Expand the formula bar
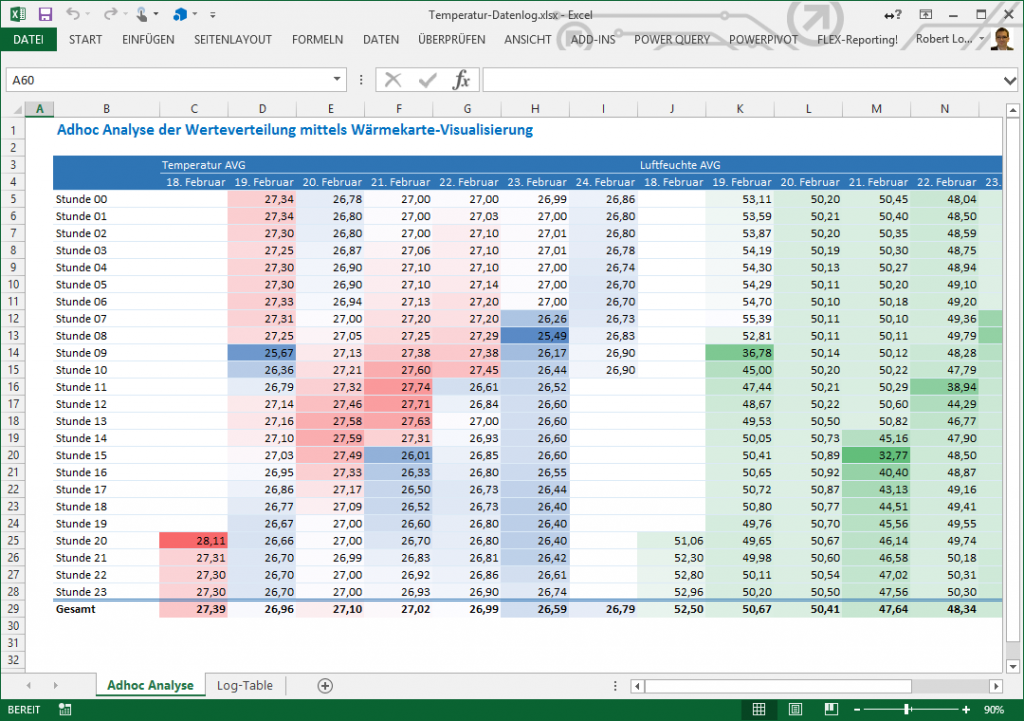Viewport: 1024px width, 721px height. tap(1009, 80)
